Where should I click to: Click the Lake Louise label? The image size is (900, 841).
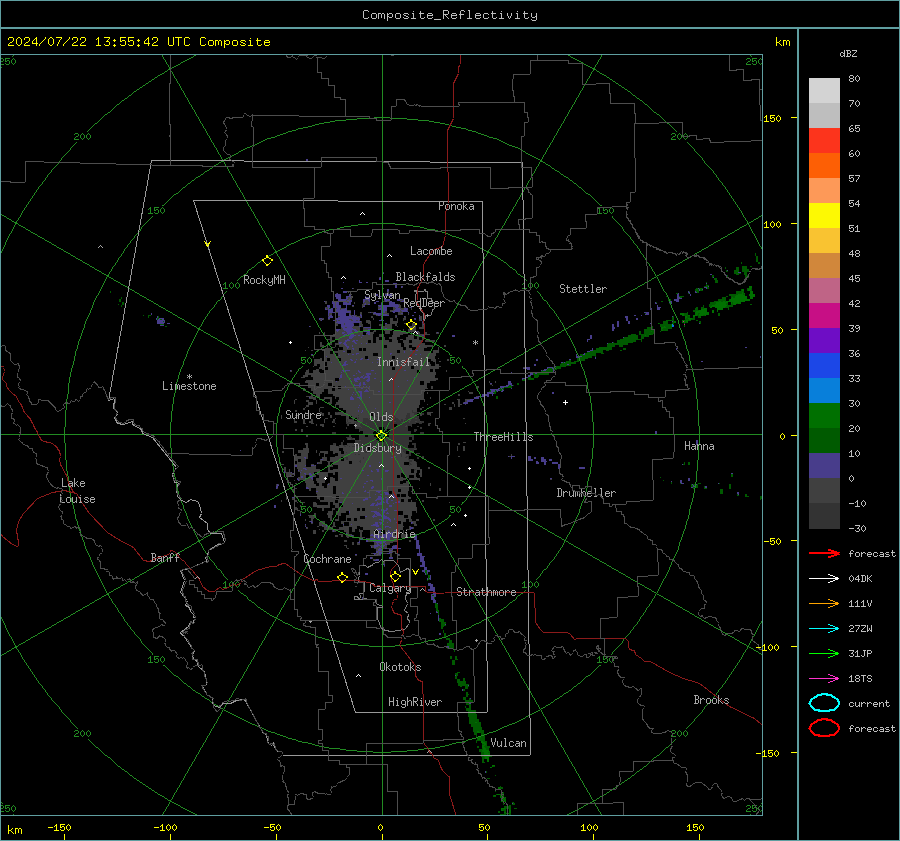(x=77, y=491)
